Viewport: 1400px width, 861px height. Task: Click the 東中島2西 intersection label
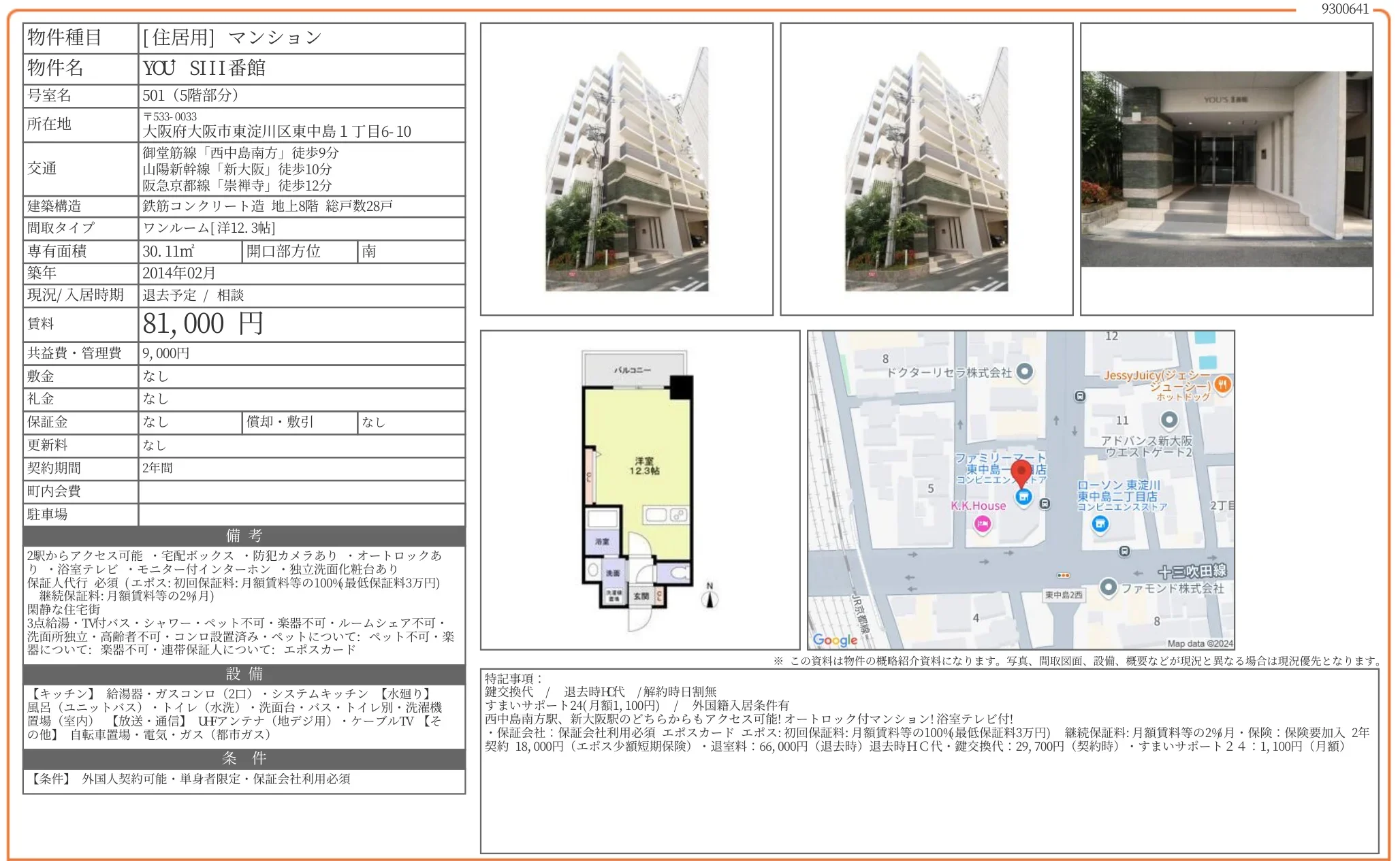pyautogui.click(x=1064, y=595)
